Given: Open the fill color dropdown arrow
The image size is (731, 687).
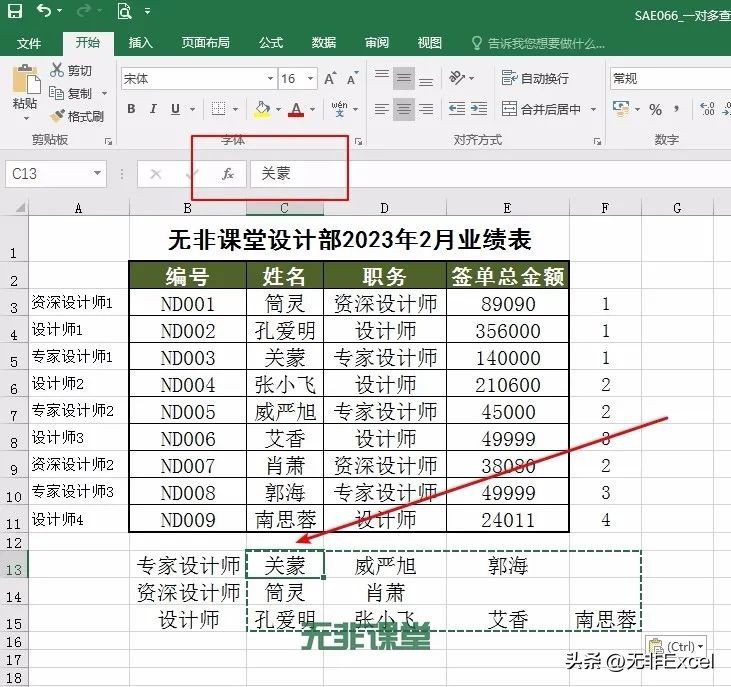Looking at the screenshot, I should (278, 110).
